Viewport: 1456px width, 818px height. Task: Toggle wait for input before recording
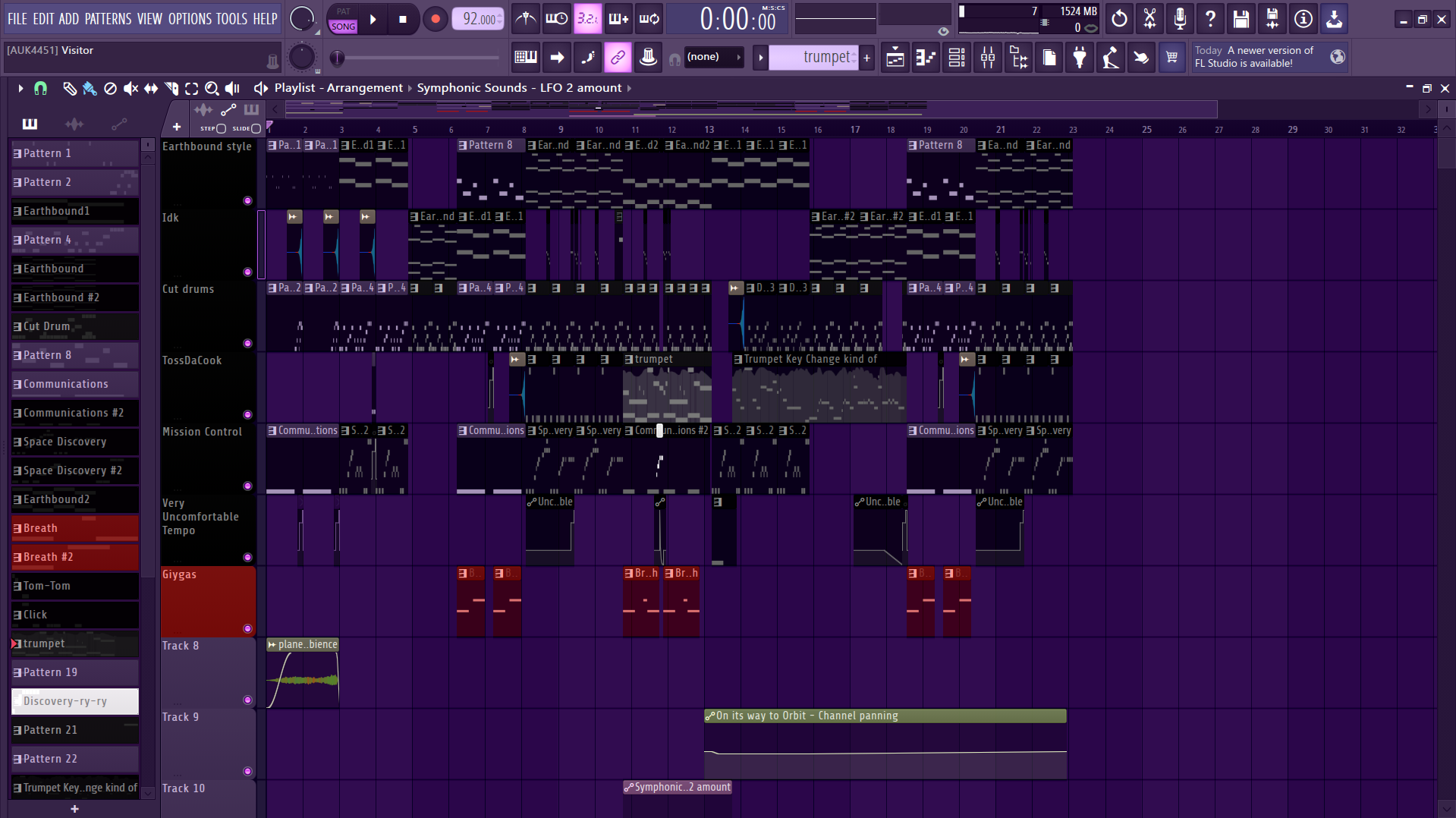(x=556, y=18)
